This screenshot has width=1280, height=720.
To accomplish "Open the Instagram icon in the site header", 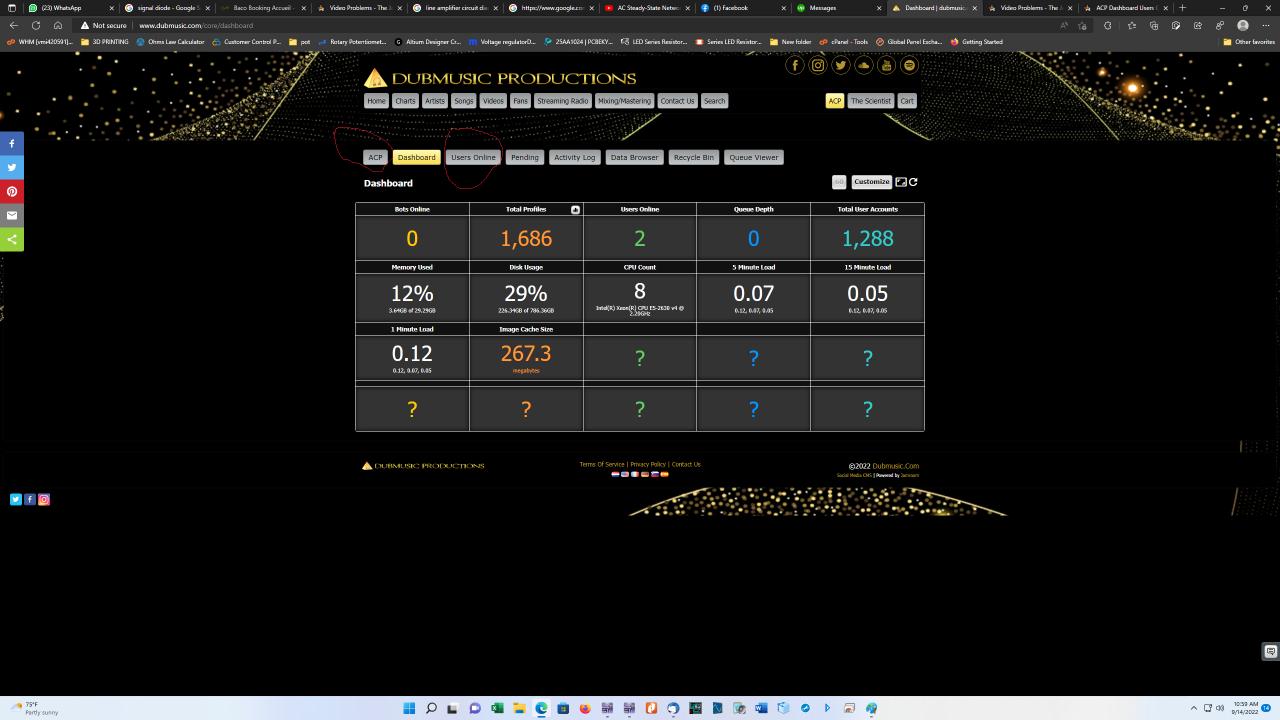I will point(818,65).
